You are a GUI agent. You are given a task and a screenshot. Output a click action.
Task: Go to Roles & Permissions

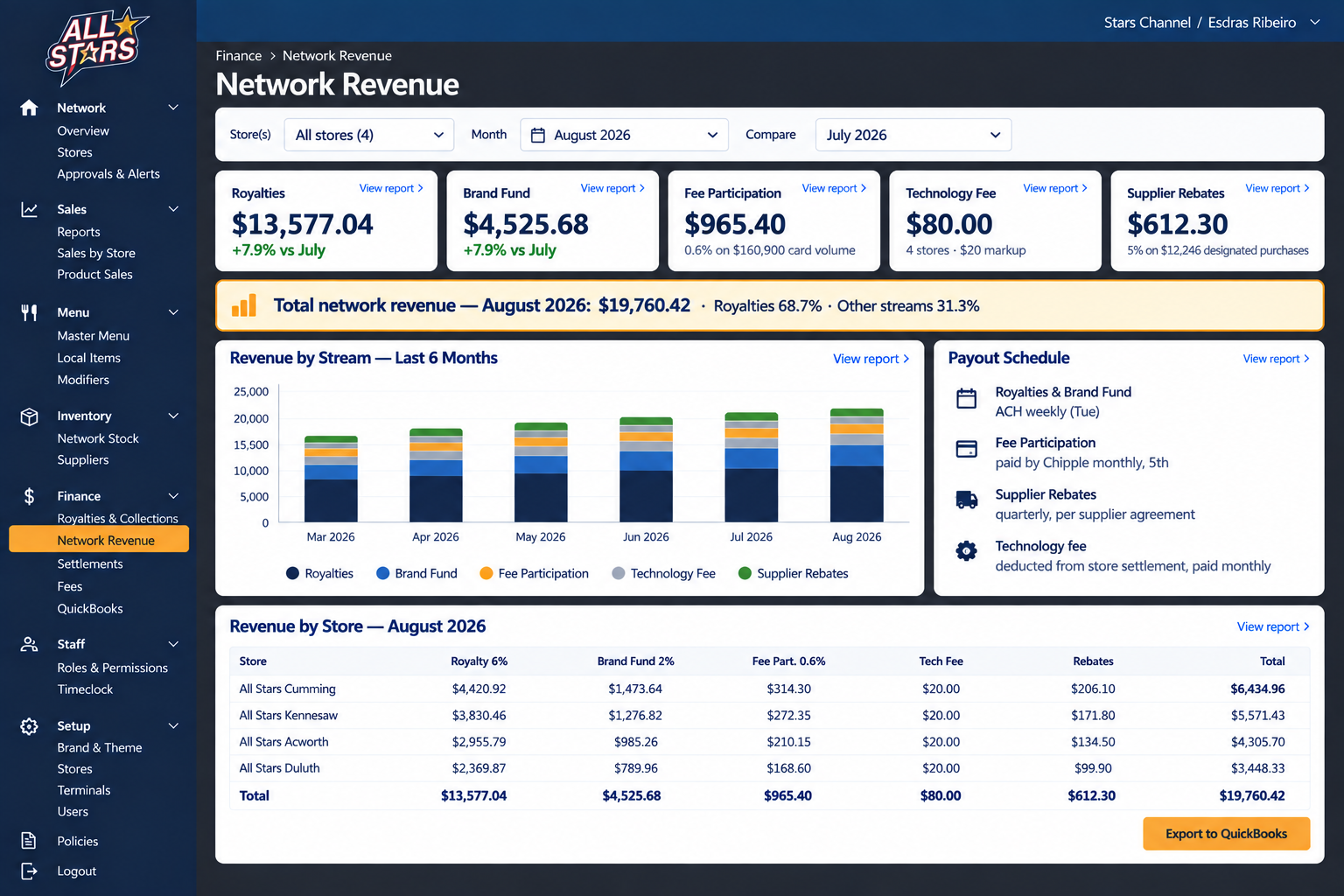[x=112, y=668]
